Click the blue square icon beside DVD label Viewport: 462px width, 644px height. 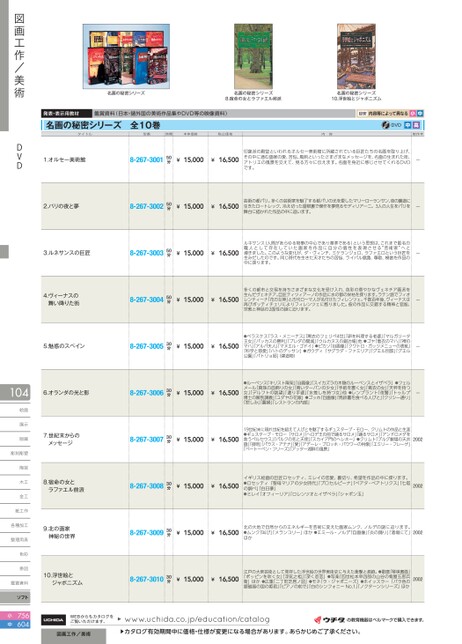point(408,125)
